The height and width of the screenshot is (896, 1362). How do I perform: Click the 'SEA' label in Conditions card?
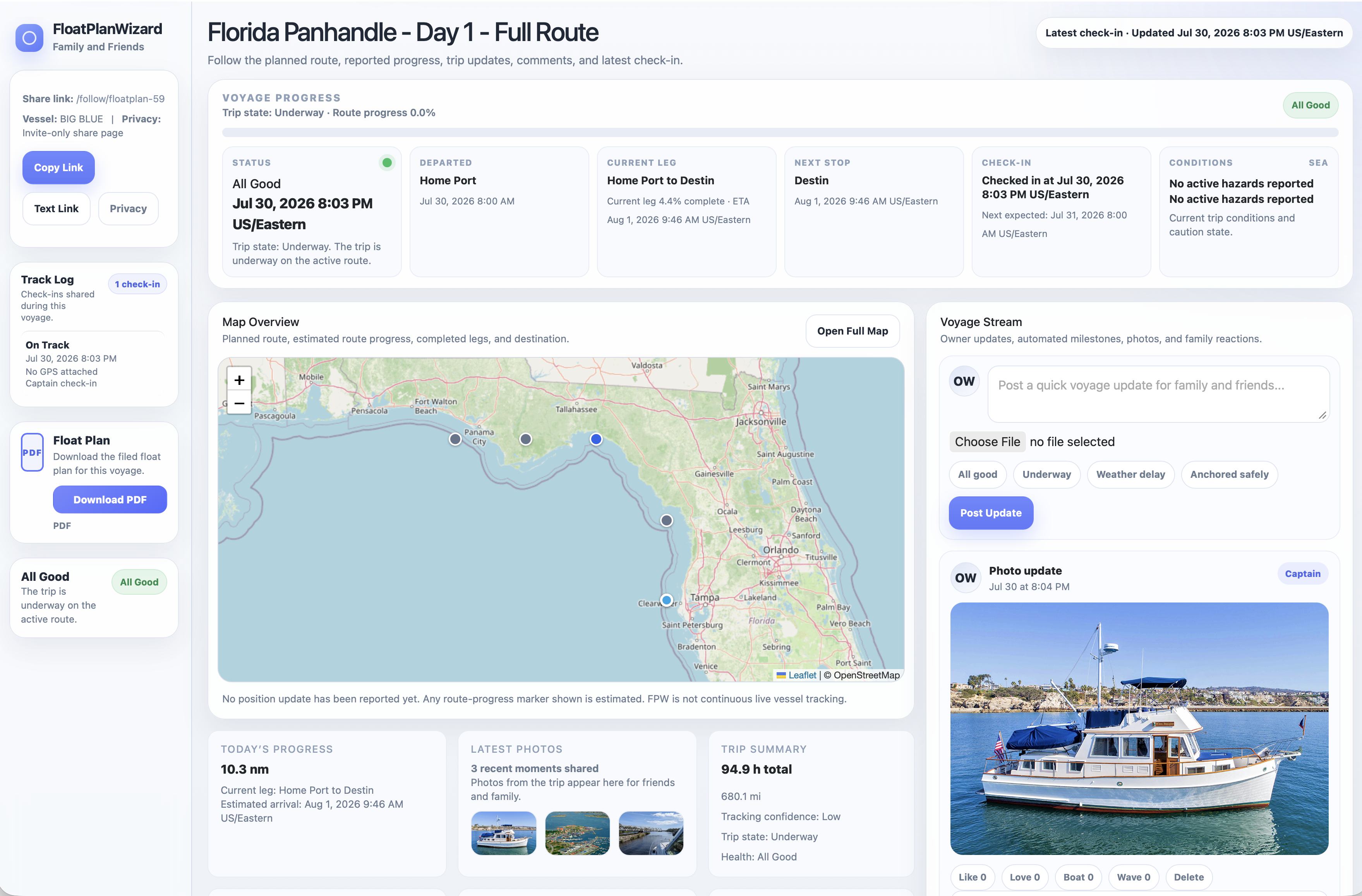point(1318,163)
